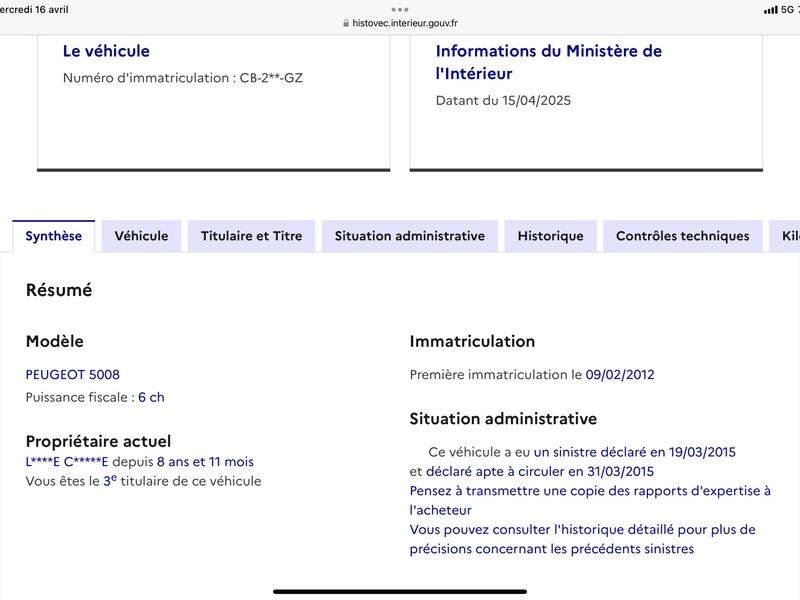
Task: Click the Datant du 15/04/2025 text
Action: (503, 101)
